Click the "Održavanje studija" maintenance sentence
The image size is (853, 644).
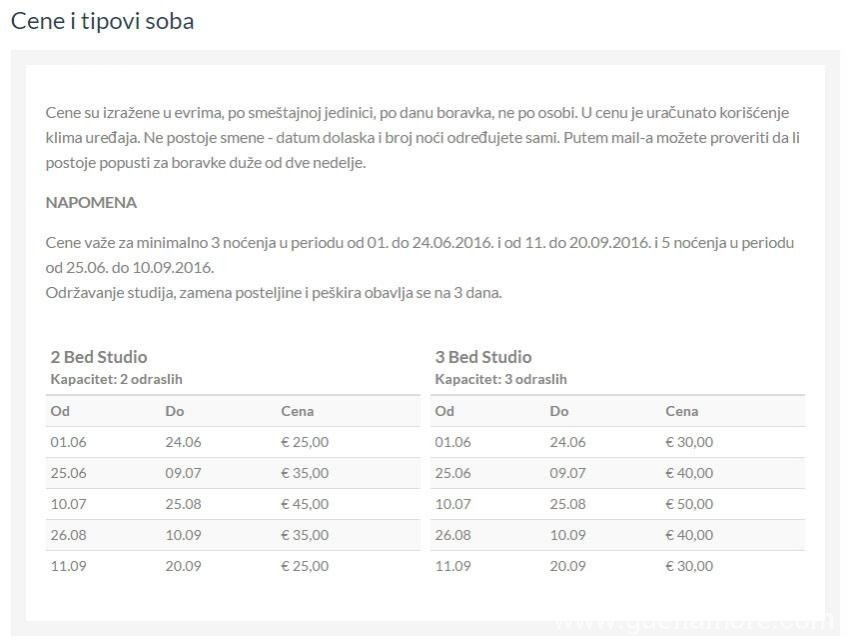point(273,293)
